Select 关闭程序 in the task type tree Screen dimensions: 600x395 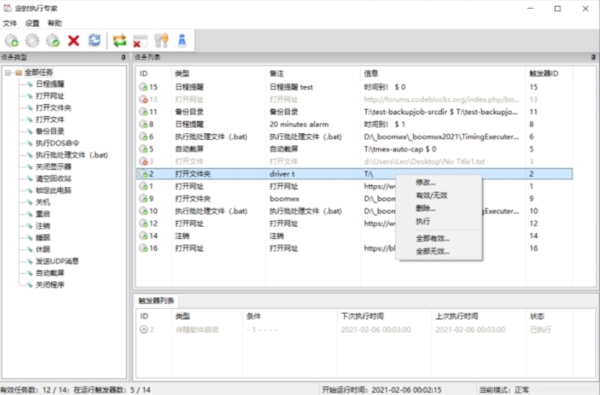tap(50, 285)
